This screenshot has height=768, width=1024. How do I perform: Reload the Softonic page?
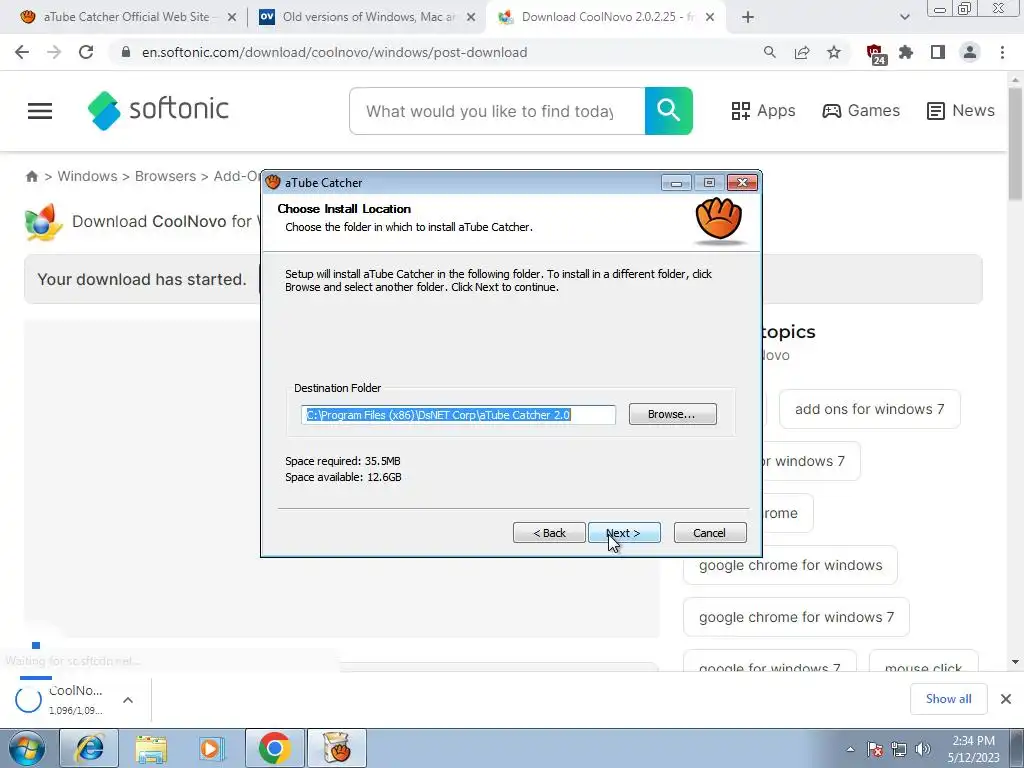(x=86, y=52)
